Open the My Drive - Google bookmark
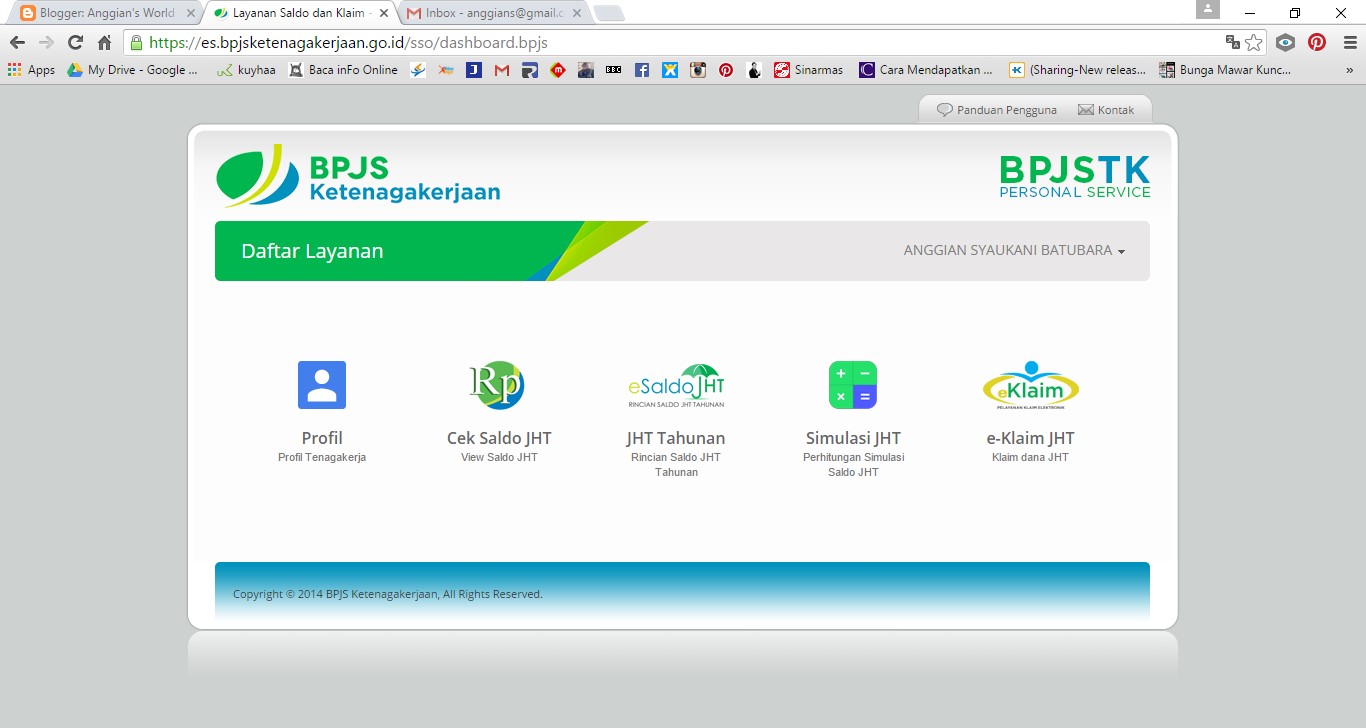 (x=133, y=70)
